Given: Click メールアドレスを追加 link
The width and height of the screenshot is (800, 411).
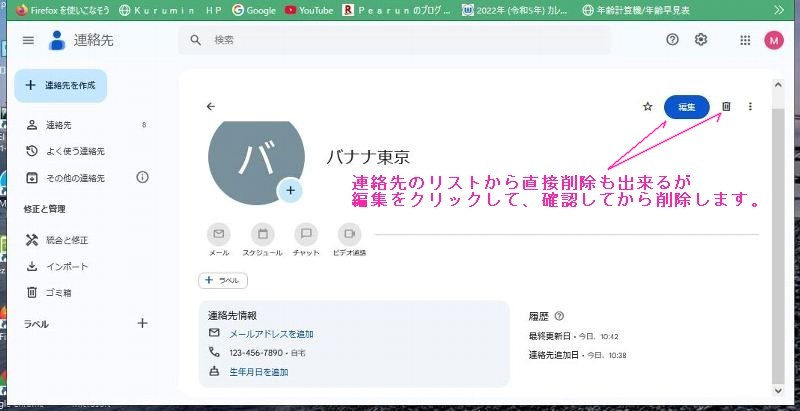Looking at the screenshot, I should 271,334.
